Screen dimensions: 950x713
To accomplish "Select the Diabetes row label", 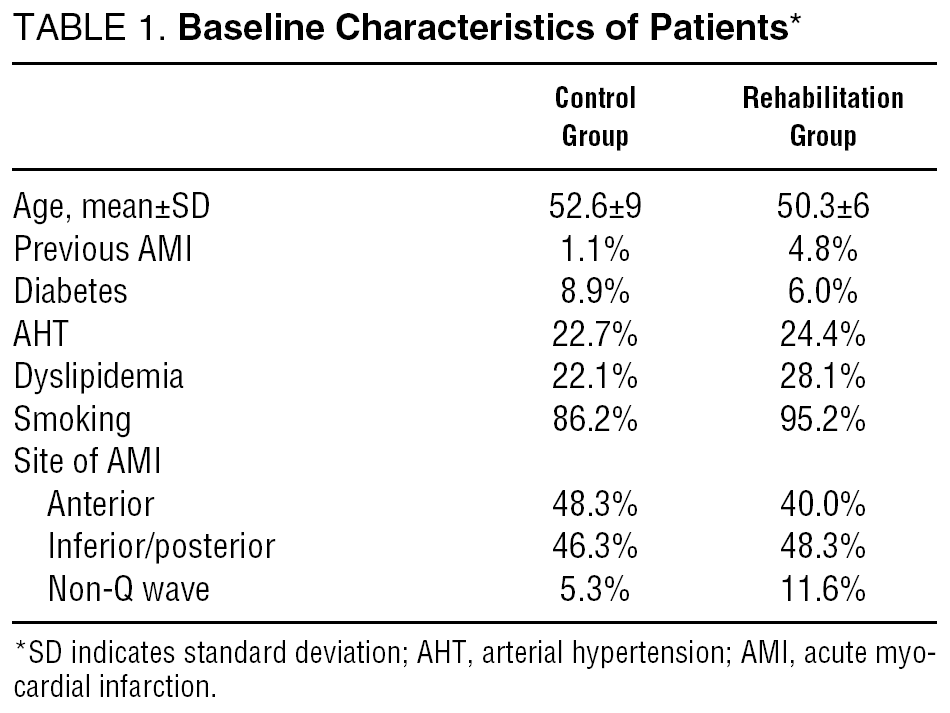I will click(71, 291).
